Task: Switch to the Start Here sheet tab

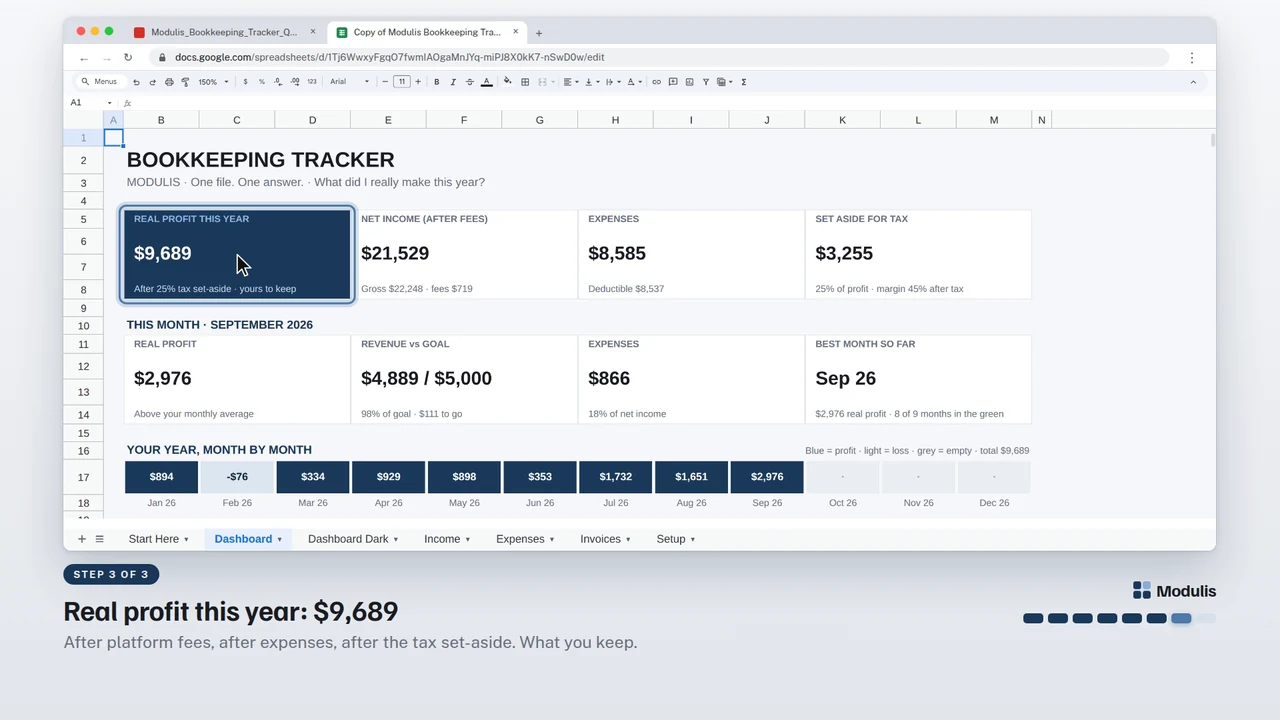Action: tap(158, 539)
